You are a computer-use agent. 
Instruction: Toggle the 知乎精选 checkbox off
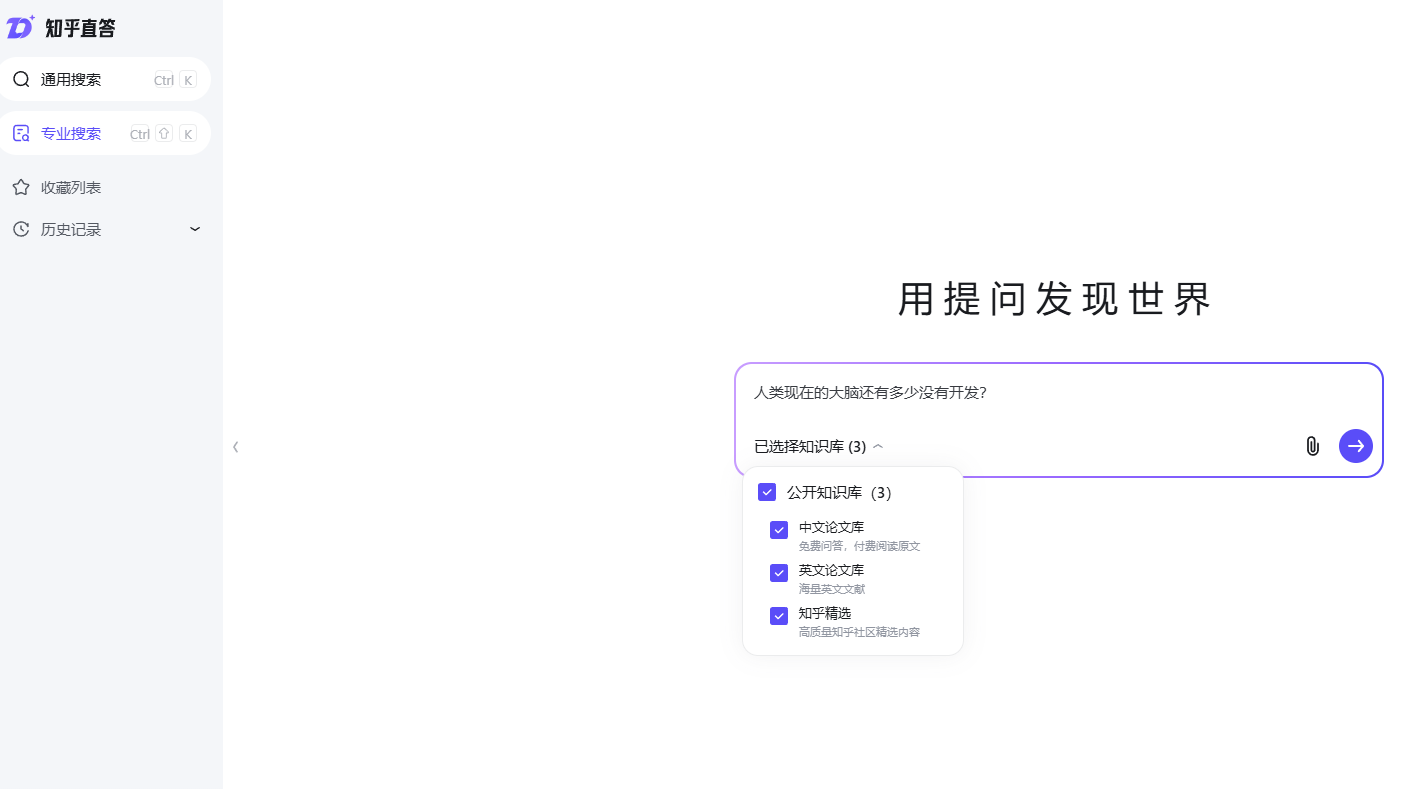coord(779,616)
